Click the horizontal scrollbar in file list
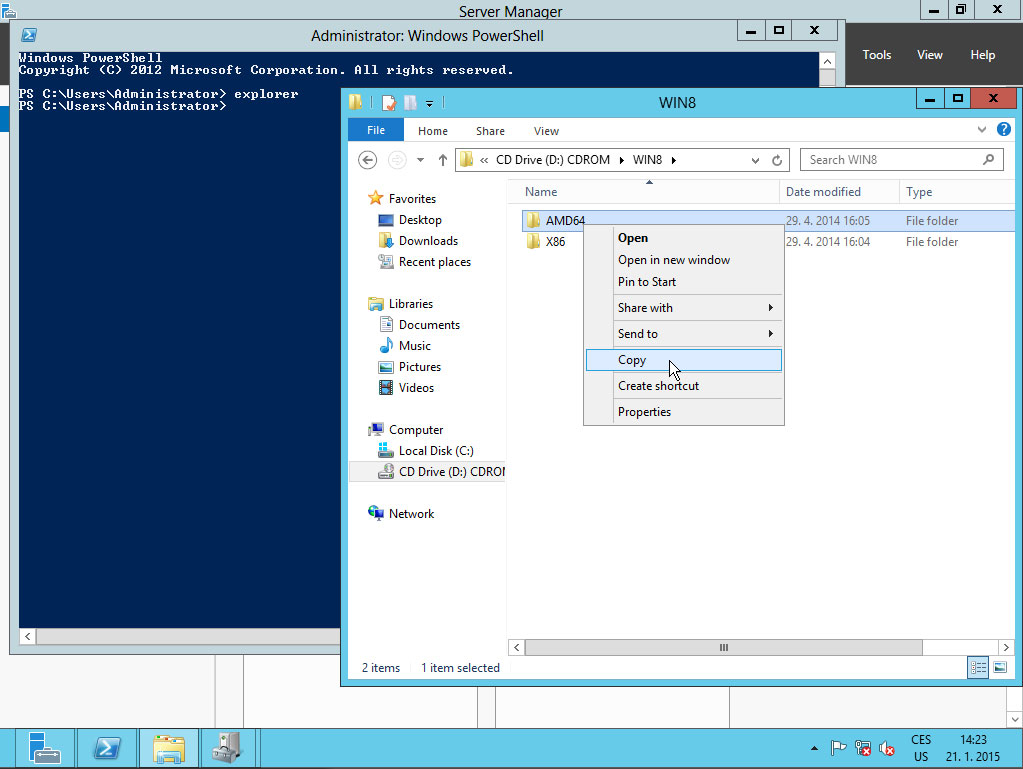 coord(724,647)
